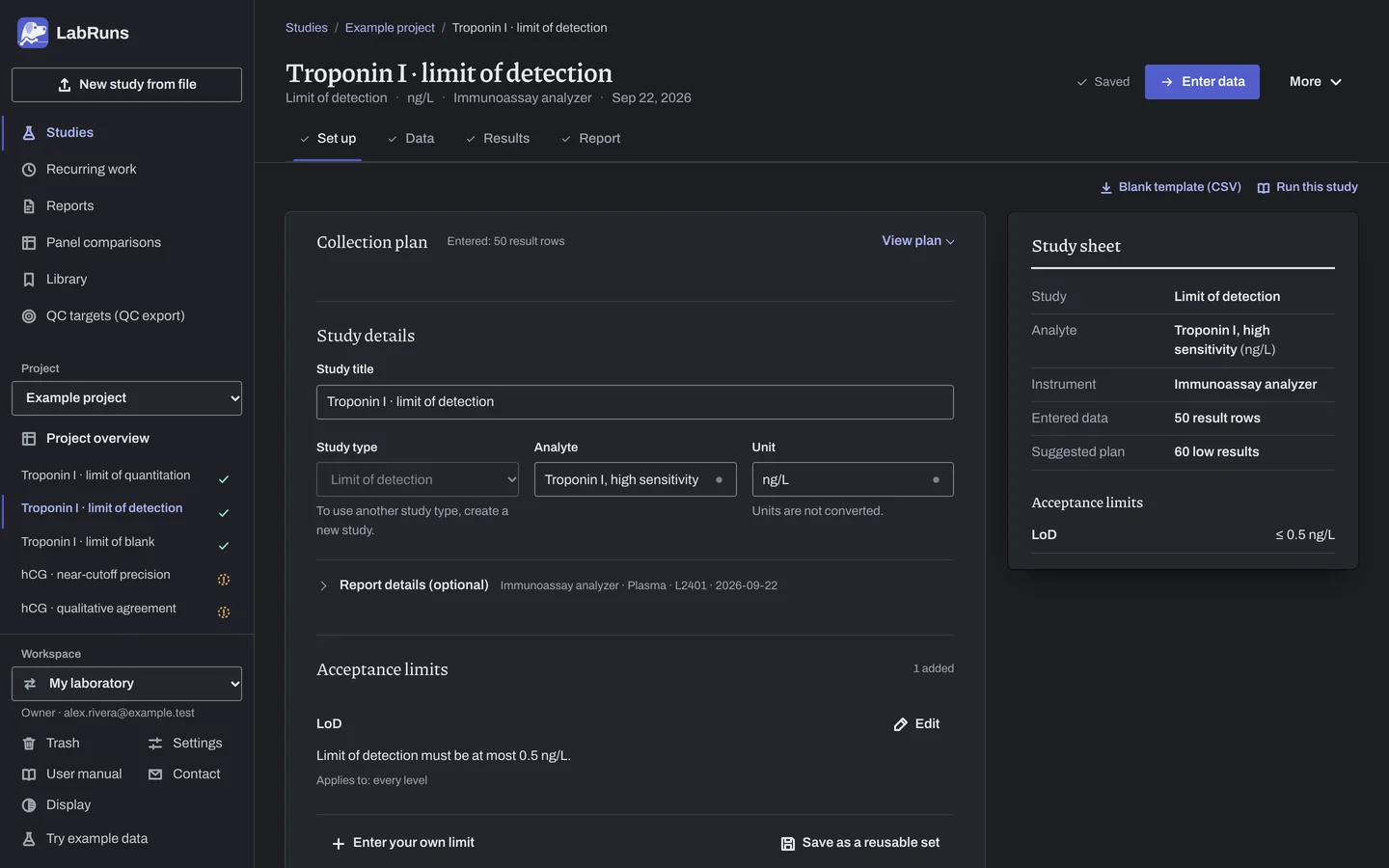Click Enter your own limit
The image size is (1389, 868).
pos(403,843)
